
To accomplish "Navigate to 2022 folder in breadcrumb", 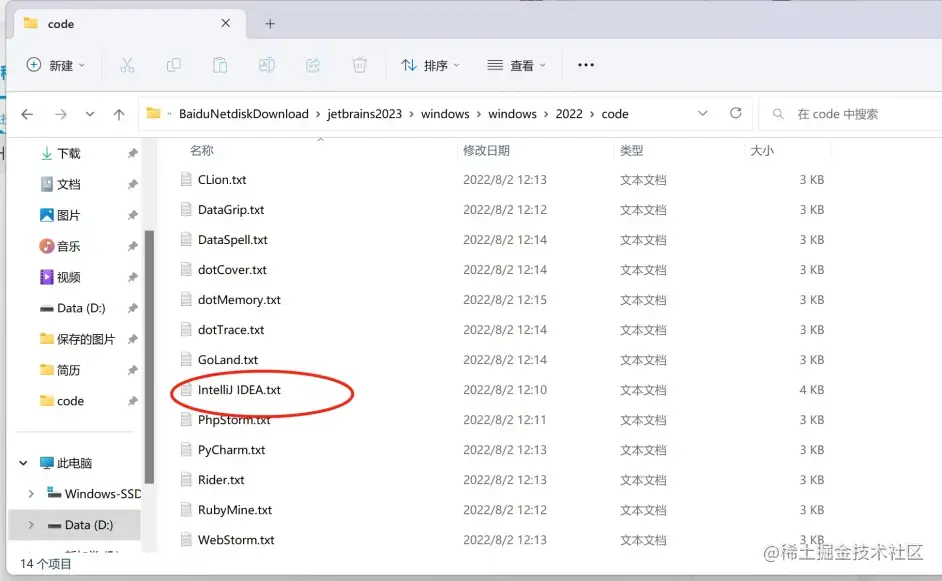I will coord(569,114).
